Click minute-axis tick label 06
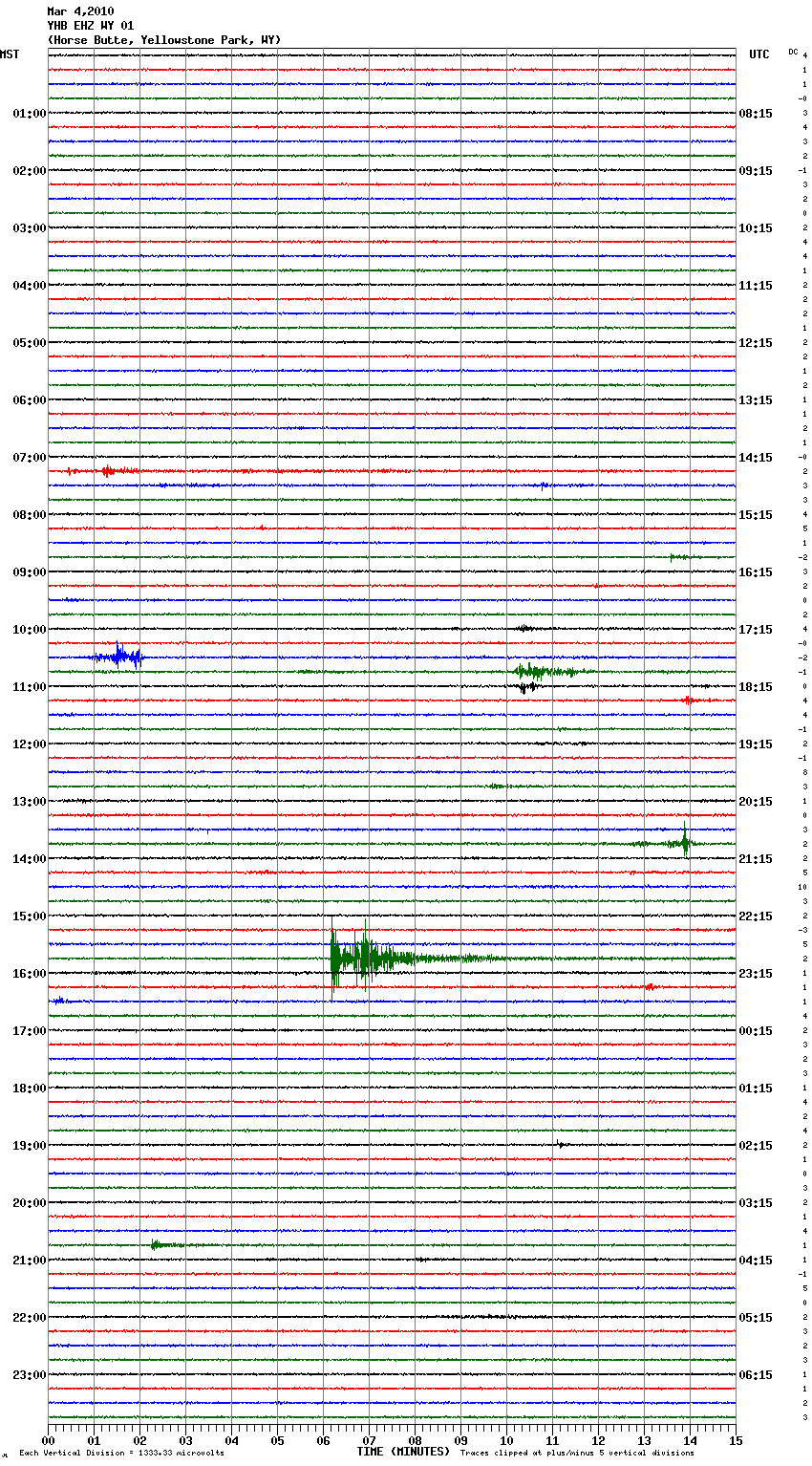 (x=324, y=1440)
